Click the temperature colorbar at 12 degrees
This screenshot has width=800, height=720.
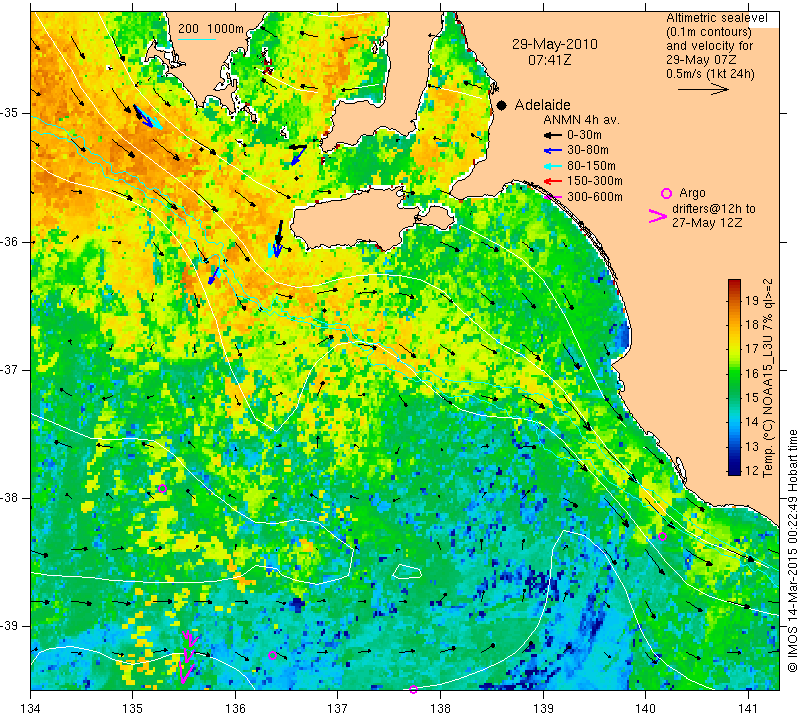pyautogui.click(x=734, y=470)
